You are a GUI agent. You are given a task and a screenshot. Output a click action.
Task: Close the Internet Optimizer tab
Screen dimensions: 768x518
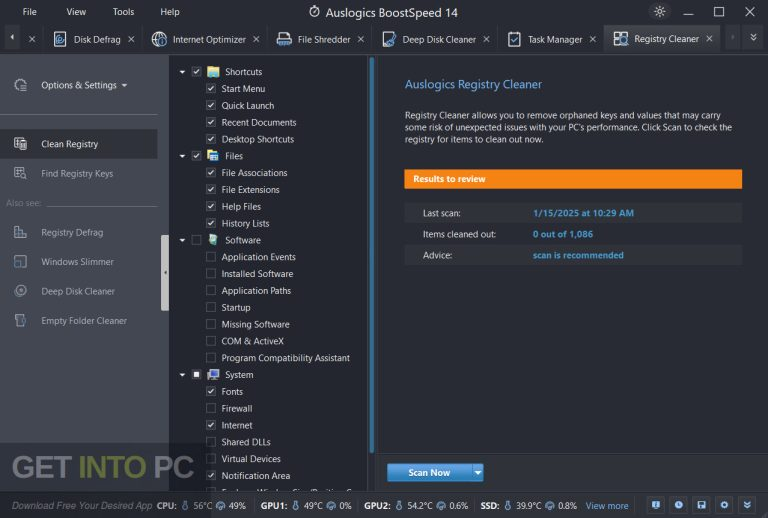pyautogui.click(x=256, y=39)
